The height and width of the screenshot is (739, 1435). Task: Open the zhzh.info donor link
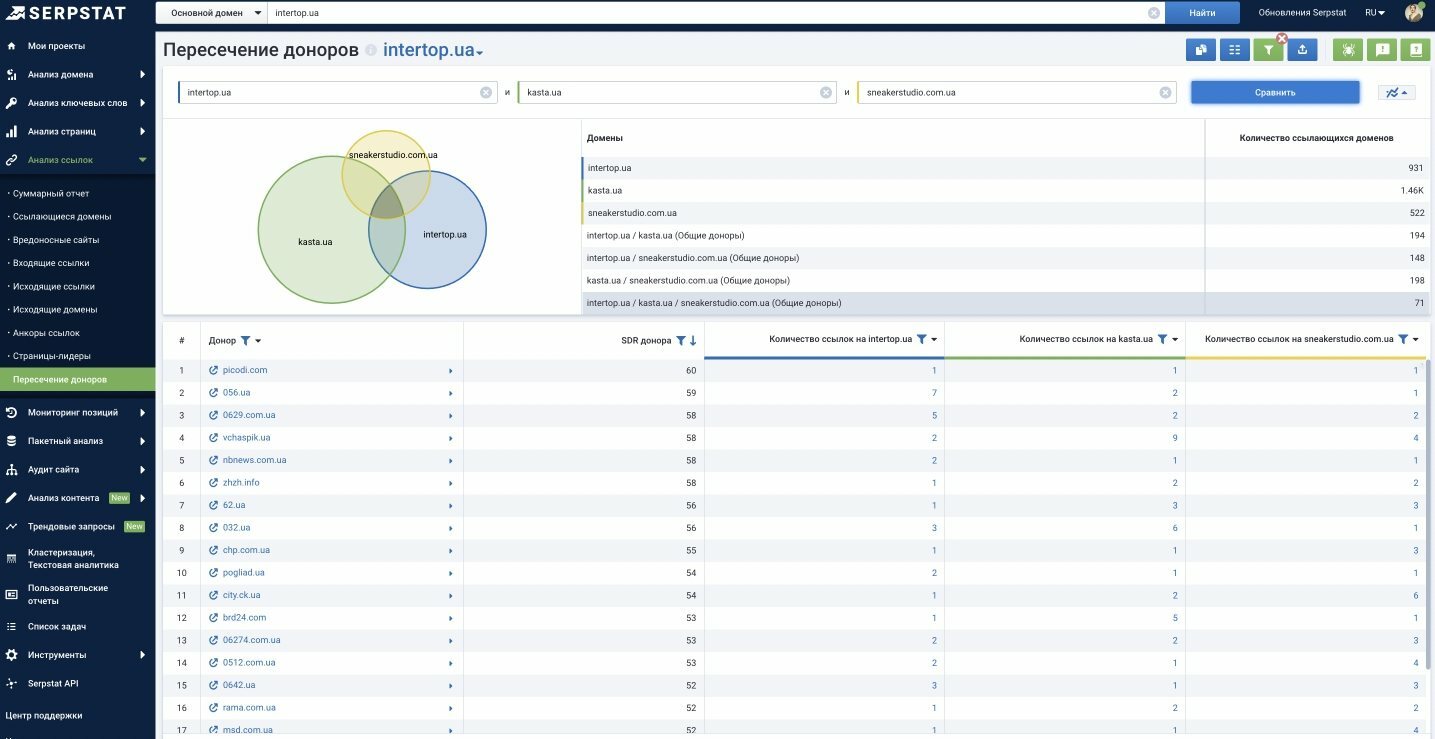241,483
